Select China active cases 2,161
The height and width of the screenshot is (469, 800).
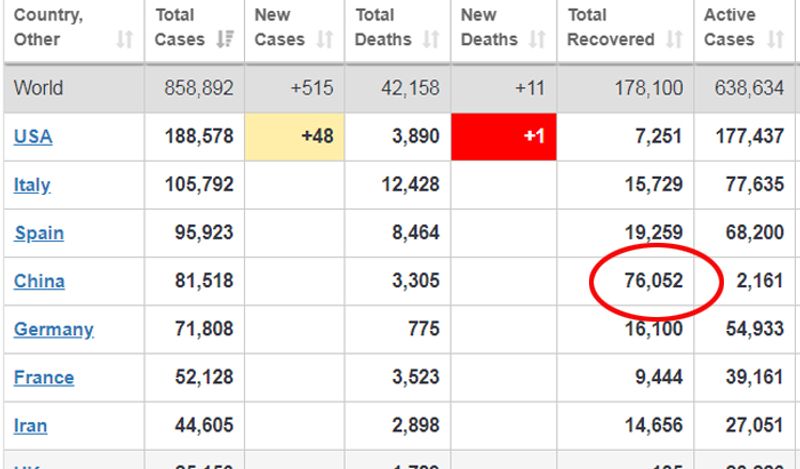pyautogui.click(x=760, y=281)
